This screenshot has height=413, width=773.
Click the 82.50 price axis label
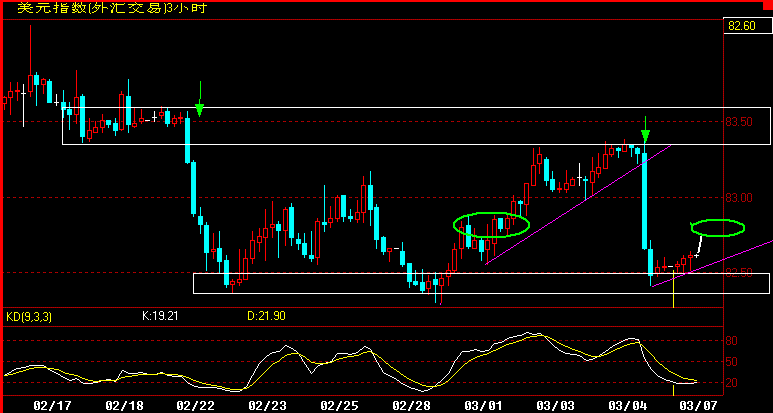(738, 272)
